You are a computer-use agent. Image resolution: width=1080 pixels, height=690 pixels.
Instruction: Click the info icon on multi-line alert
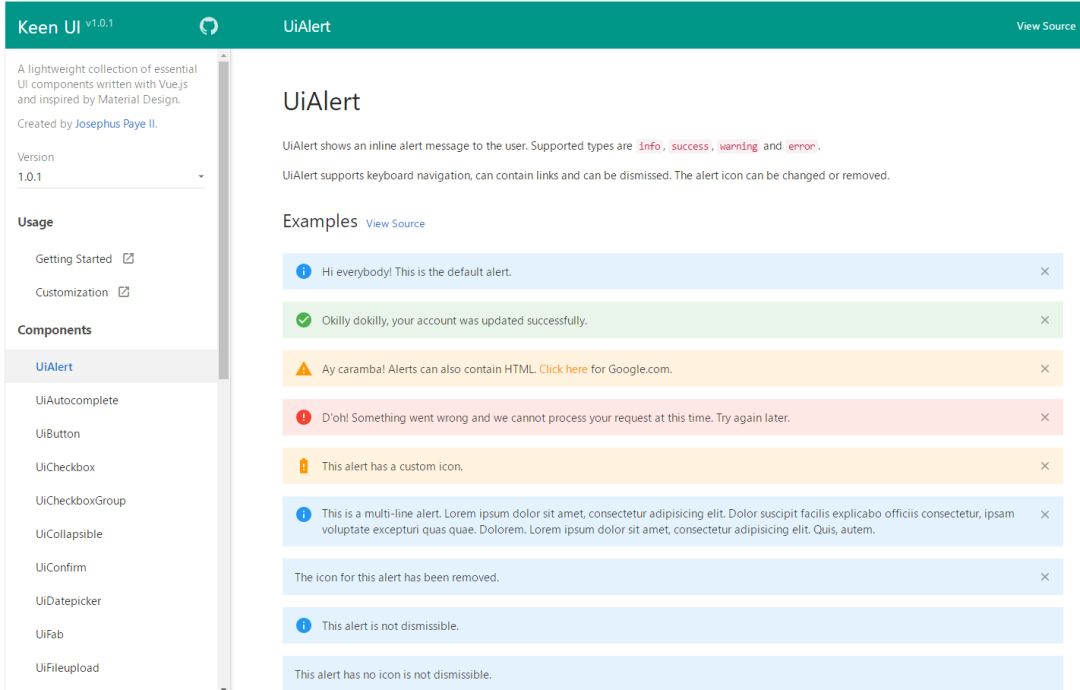(x=303, y=514)
